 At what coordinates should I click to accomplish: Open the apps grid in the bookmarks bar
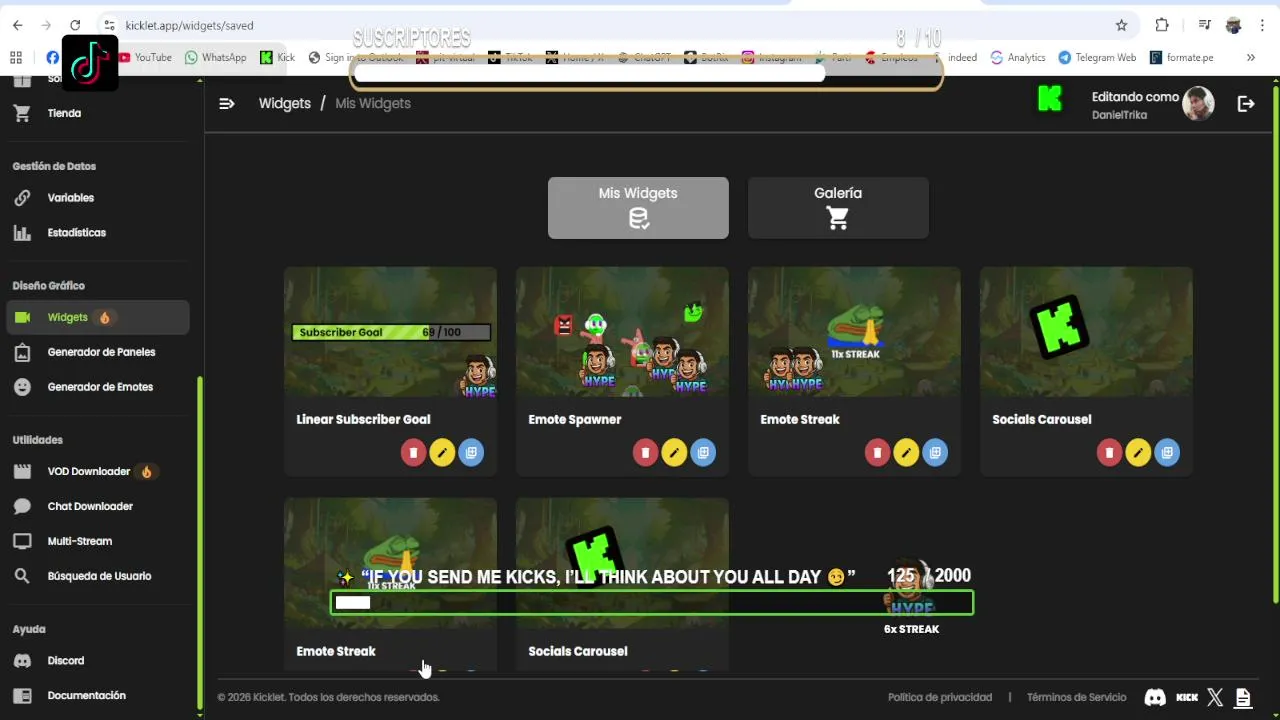coord(16,57)
